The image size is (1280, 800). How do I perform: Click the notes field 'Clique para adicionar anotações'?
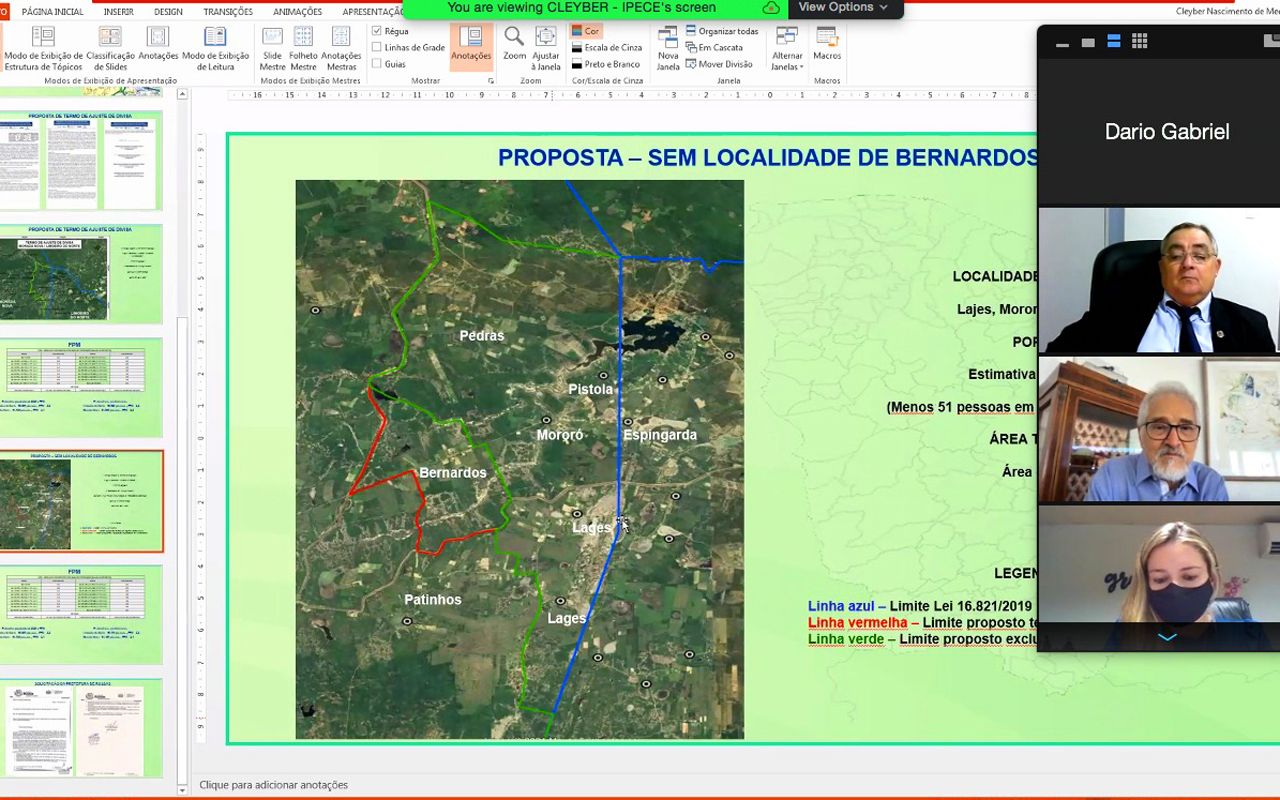click(x=274, y=785)
